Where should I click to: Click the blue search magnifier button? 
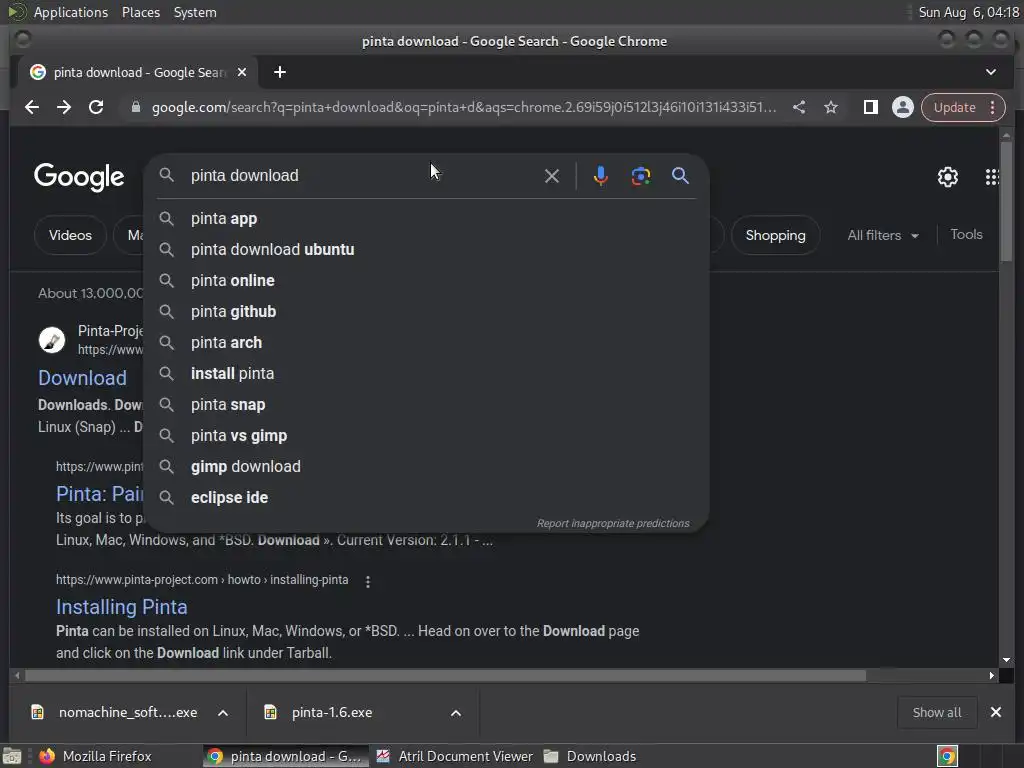pos(680,176)
